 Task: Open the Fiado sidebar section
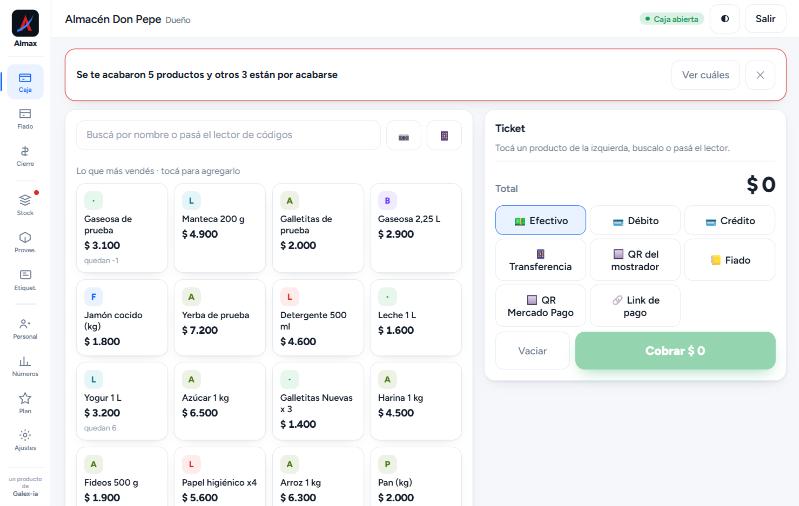pyautogui.click(x=25, y=119)
